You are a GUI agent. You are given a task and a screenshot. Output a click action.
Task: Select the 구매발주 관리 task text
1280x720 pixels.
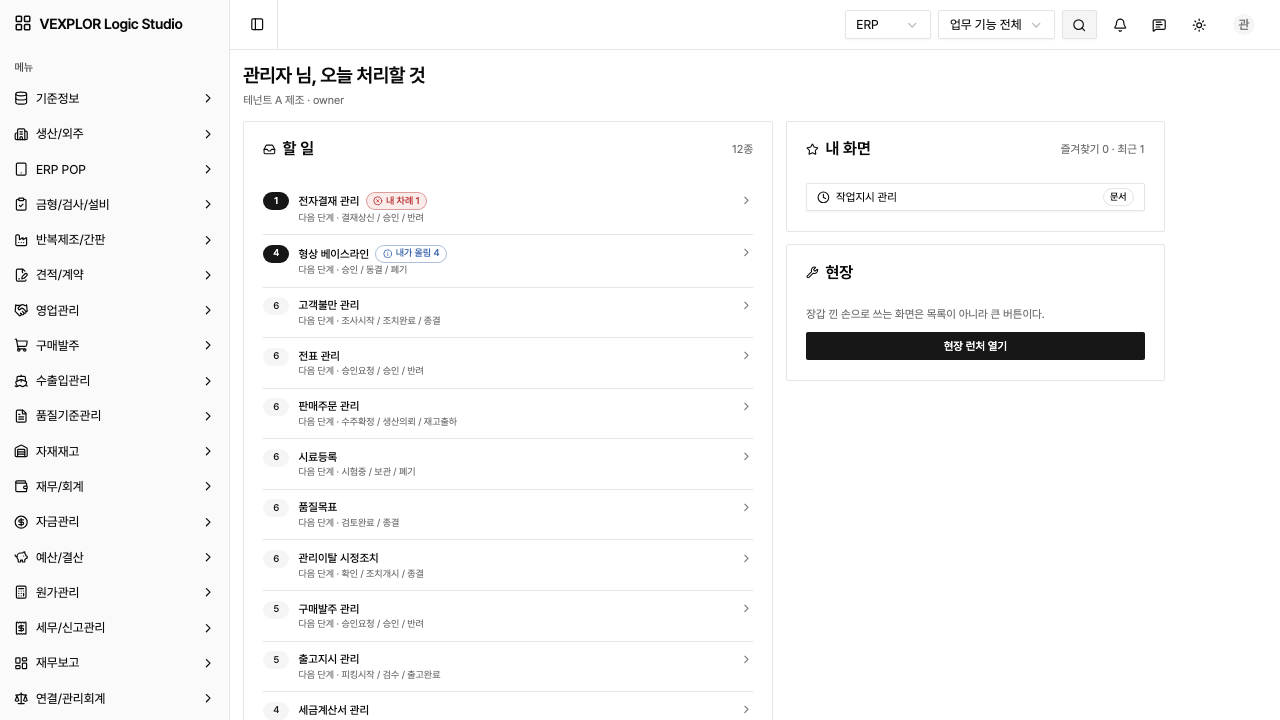329,609
